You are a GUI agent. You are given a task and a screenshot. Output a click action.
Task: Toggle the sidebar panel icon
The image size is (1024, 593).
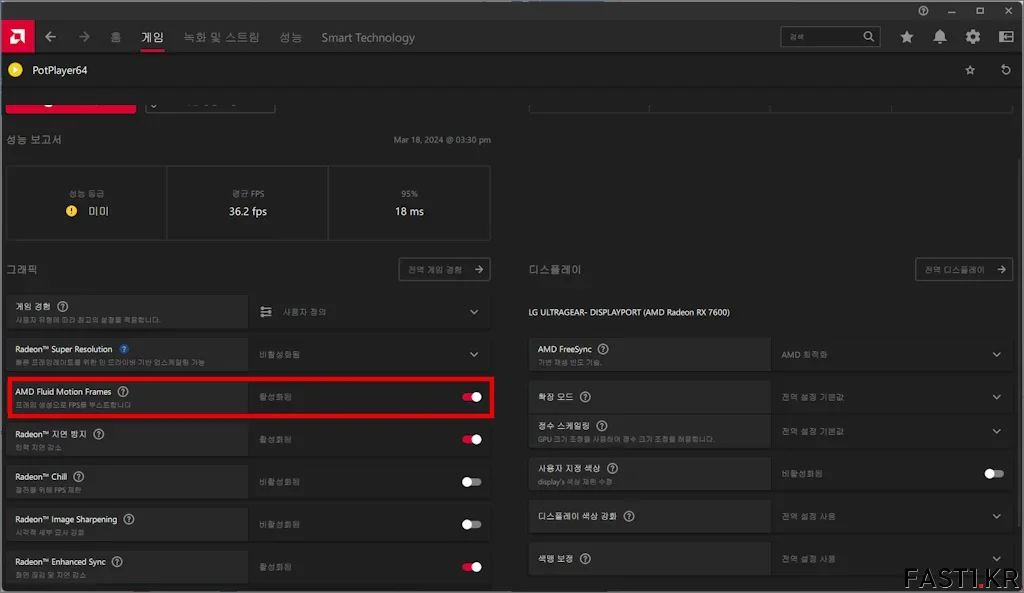click(1006, 37)
